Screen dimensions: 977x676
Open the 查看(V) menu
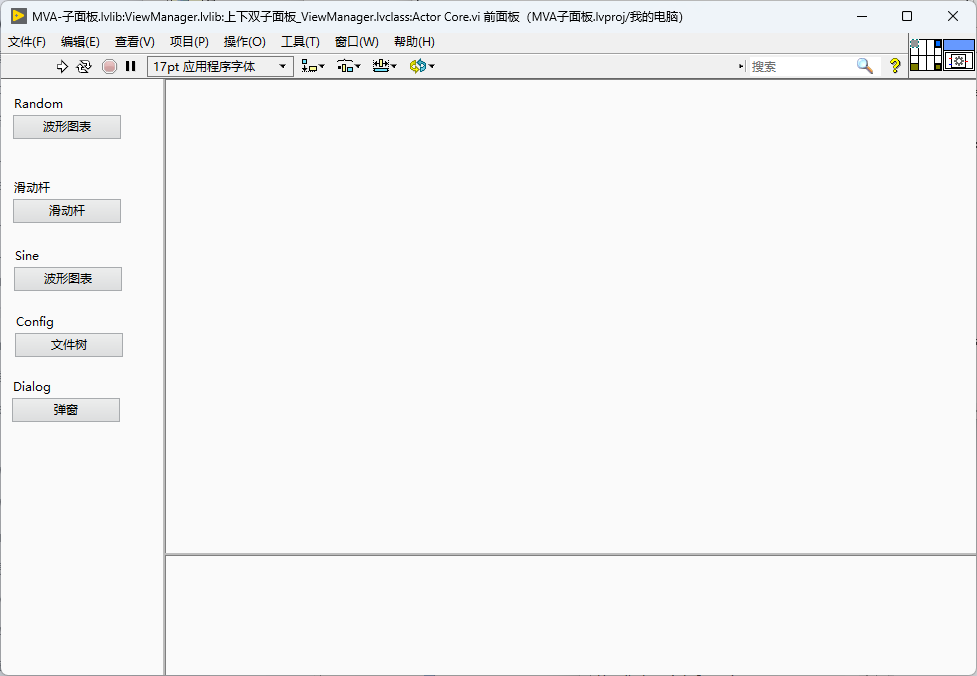[x=135, y=42]
